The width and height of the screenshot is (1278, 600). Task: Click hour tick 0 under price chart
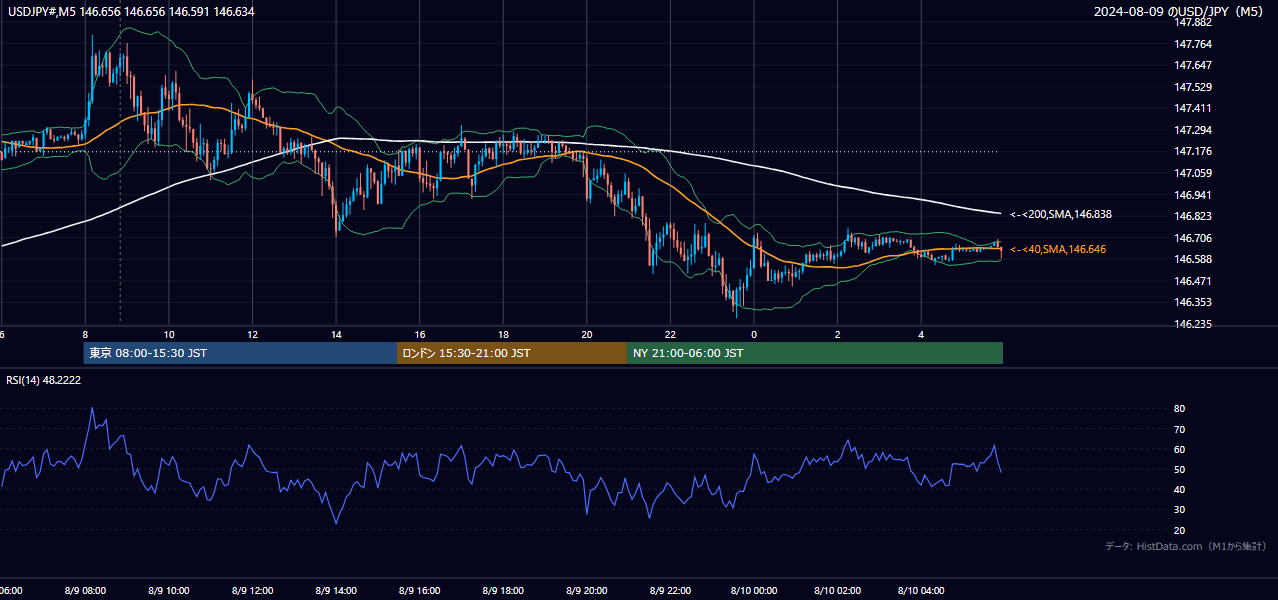(x=754, y=334)
